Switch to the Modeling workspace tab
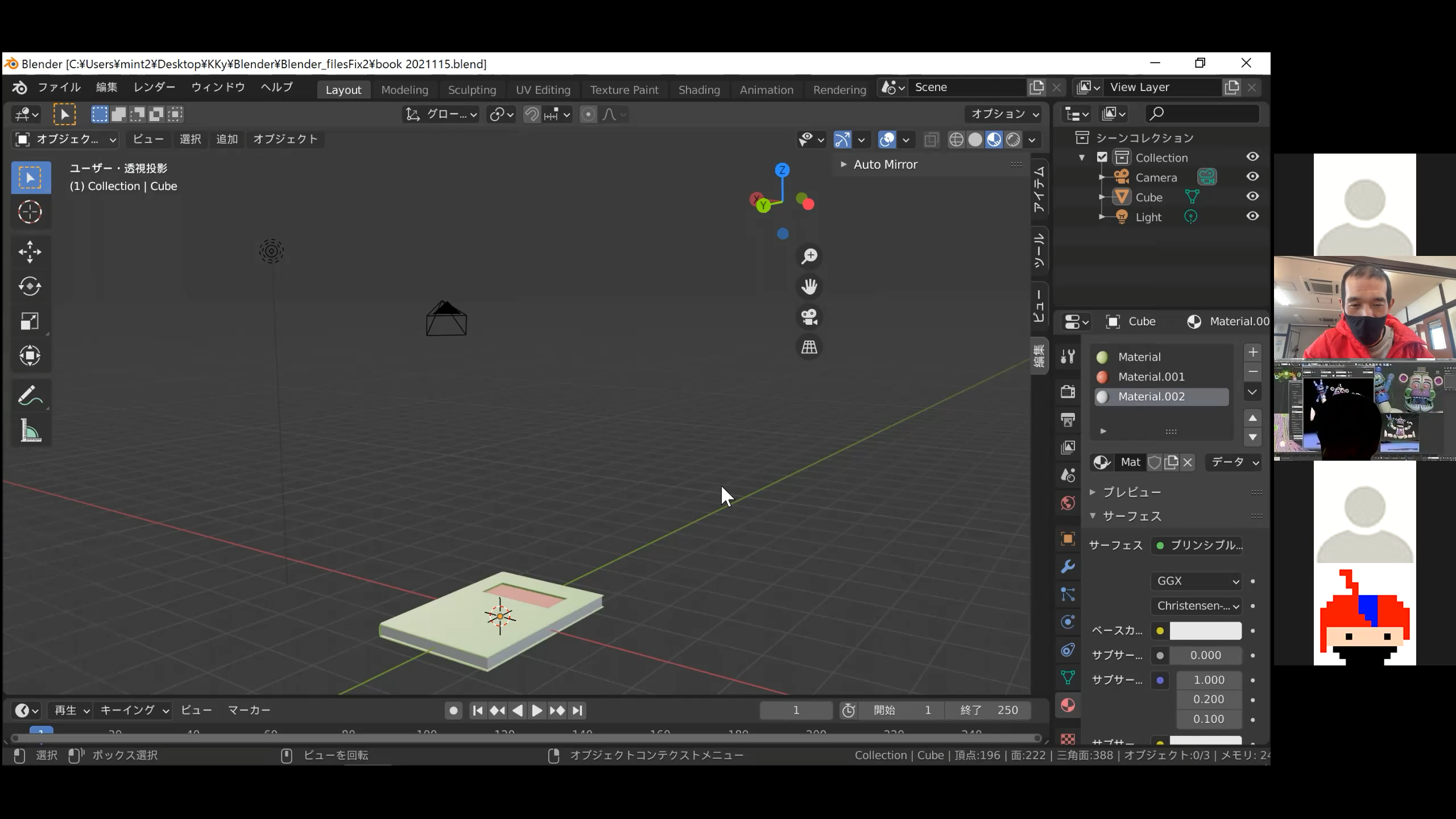Viewport: 1456px width, 819px height. tap(405, 90)
